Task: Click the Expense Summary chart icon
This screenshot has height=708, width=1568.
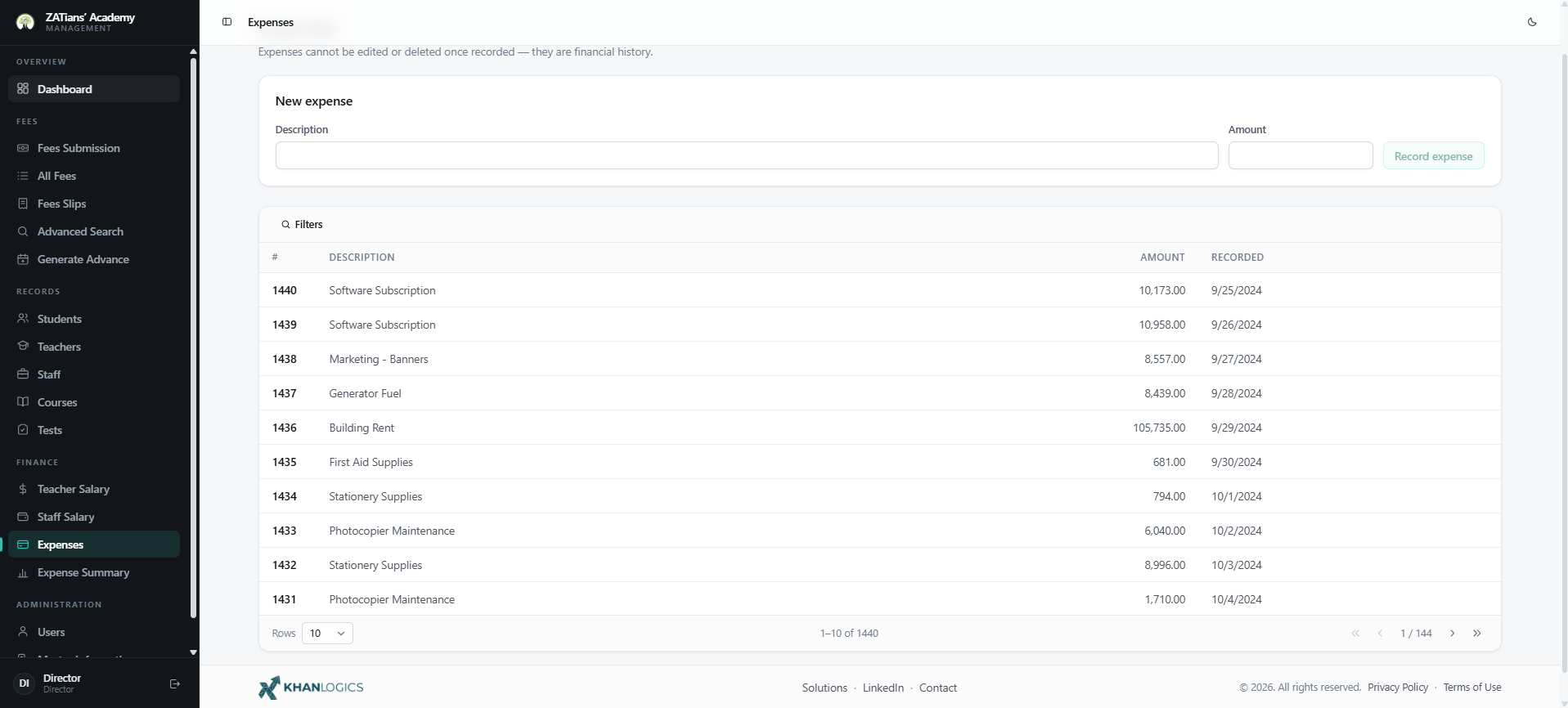Action: (x=23, y=572)
